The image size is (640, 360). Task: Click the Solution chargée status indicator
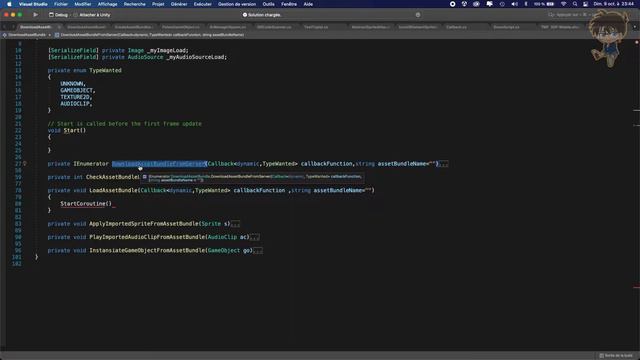click(262, 15)
